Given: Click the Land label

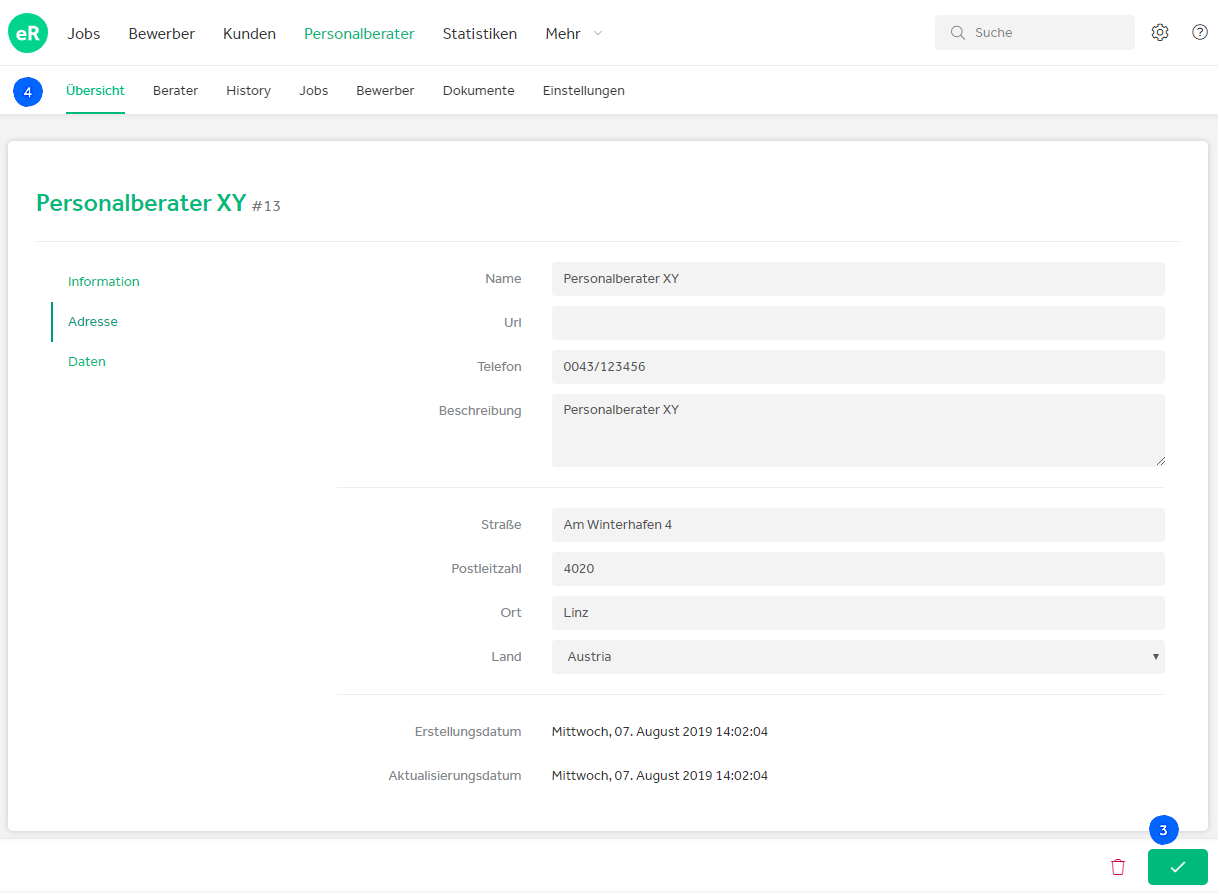Looking at the screenshot, I should [506, 657].
